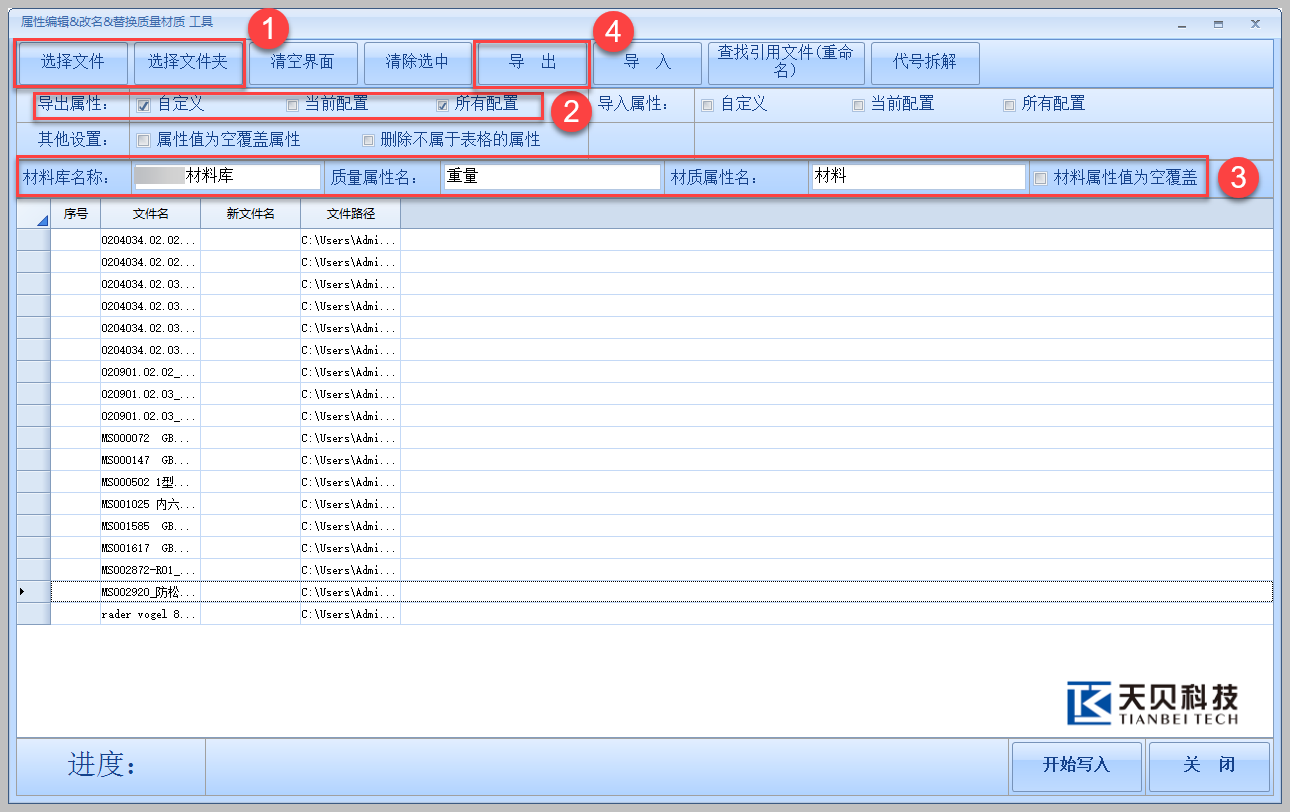
Task: Uncheck 自定义 under 导出属性
Action: pos(144,105)
